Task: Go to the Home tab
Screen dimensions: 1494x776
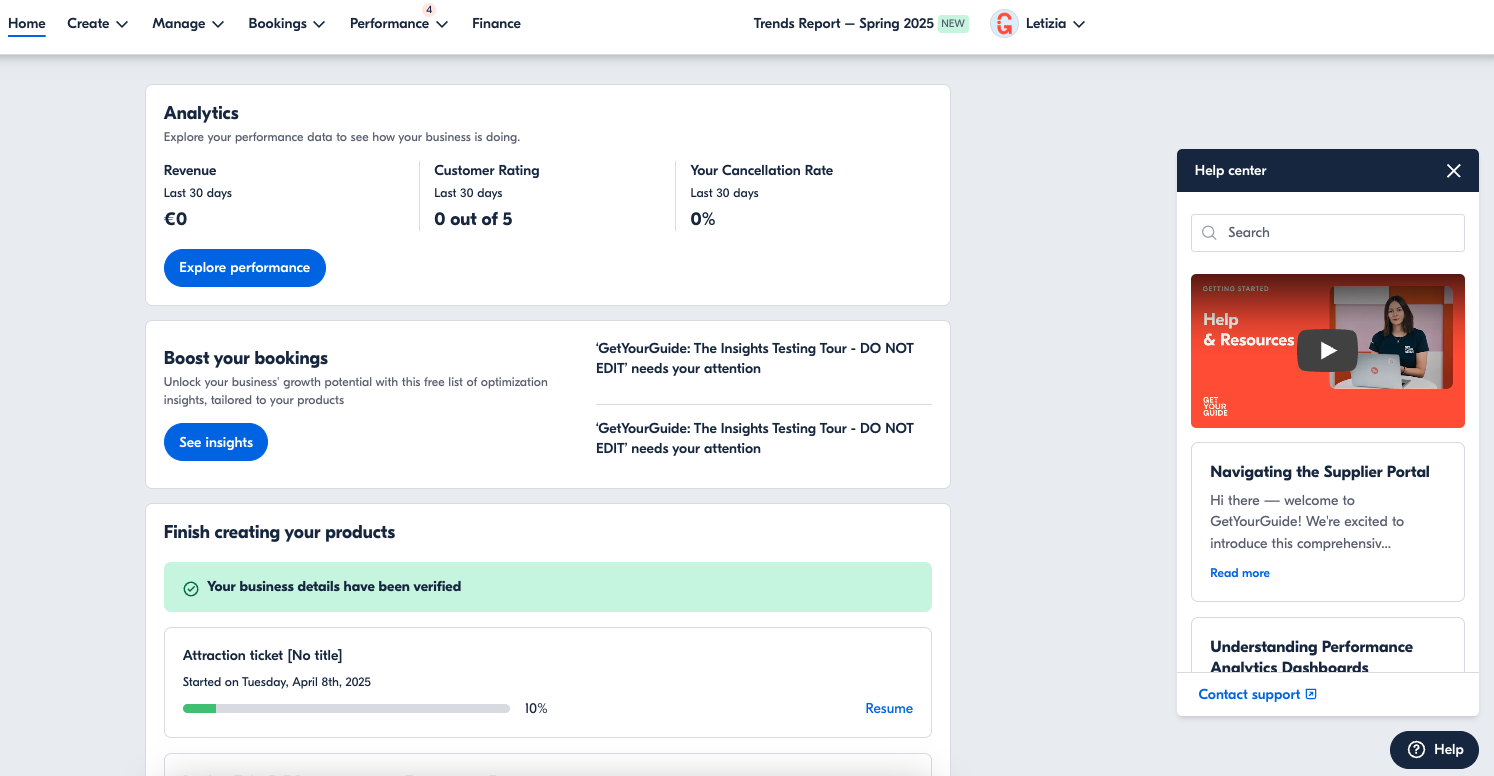Action: click(27, 24)
